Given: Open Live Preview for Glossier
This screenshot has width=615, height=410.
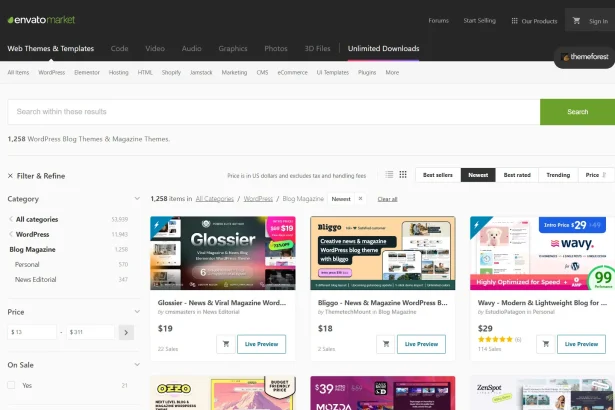Looking at the screenshot, I should pos(261,344).
